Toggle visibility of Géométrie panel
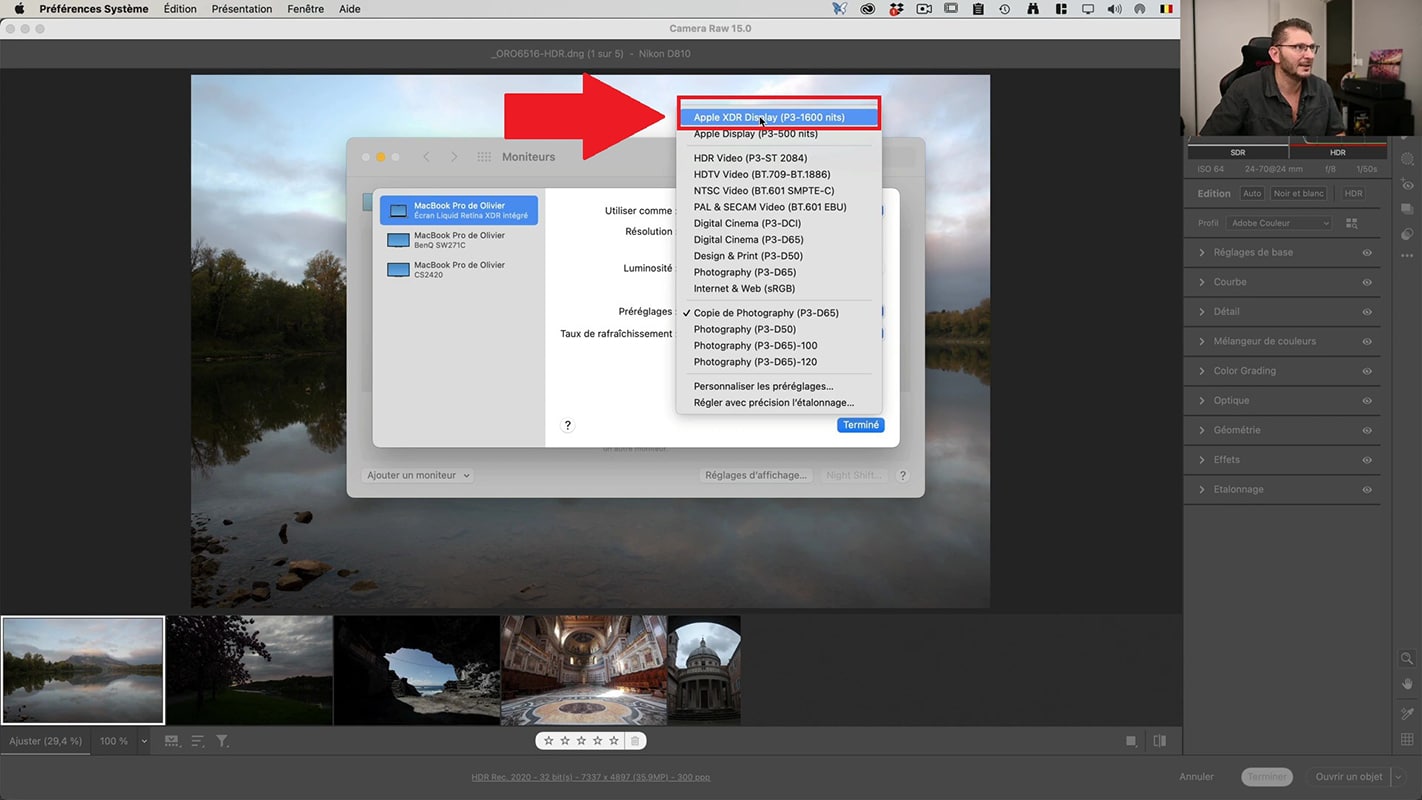The width and height of the screenshot is (1422, 800). (x=1367, y=430)
